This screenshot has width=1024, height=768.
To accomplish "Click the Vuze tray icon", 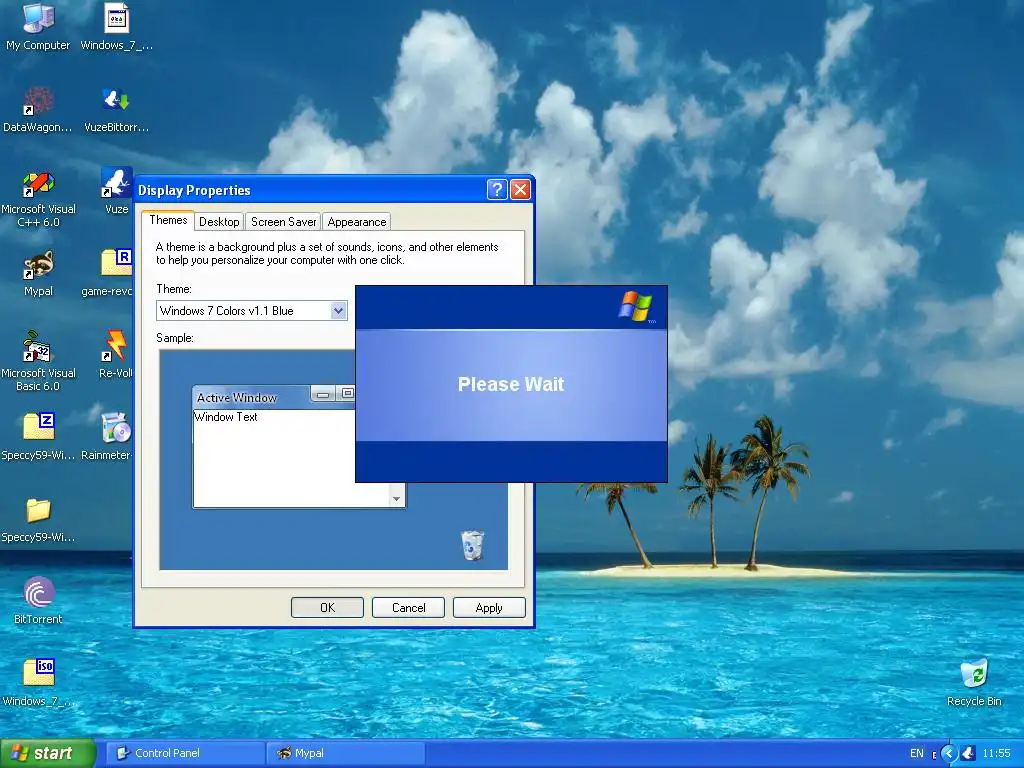I will pyautogui.click(x=968, y=754).
